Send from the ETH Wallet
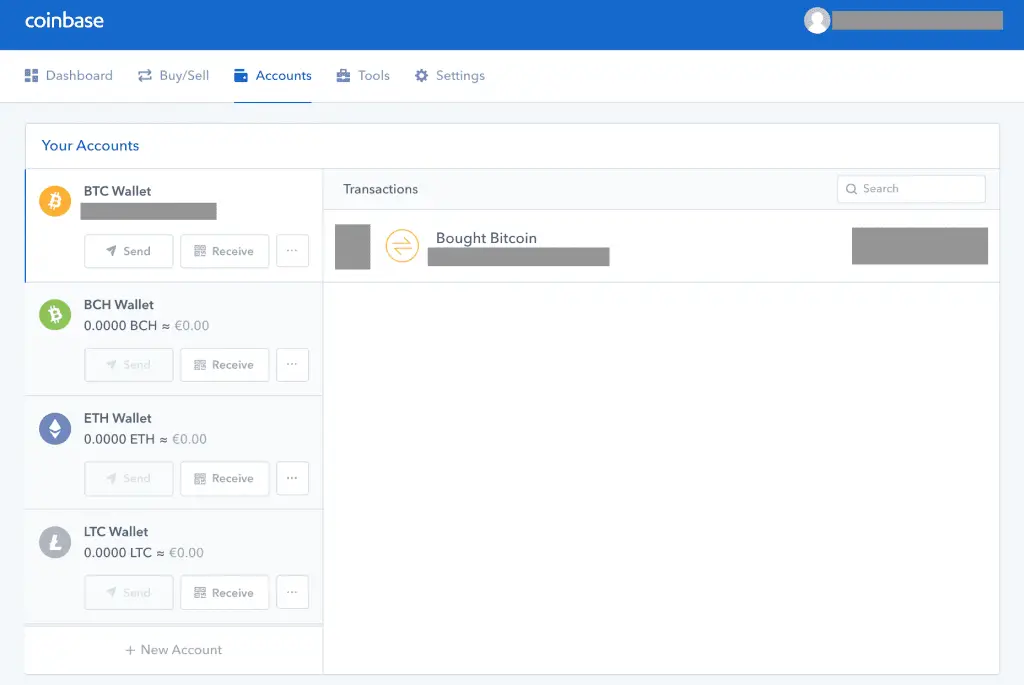1024x685 pixels. [x=129, y=478]
